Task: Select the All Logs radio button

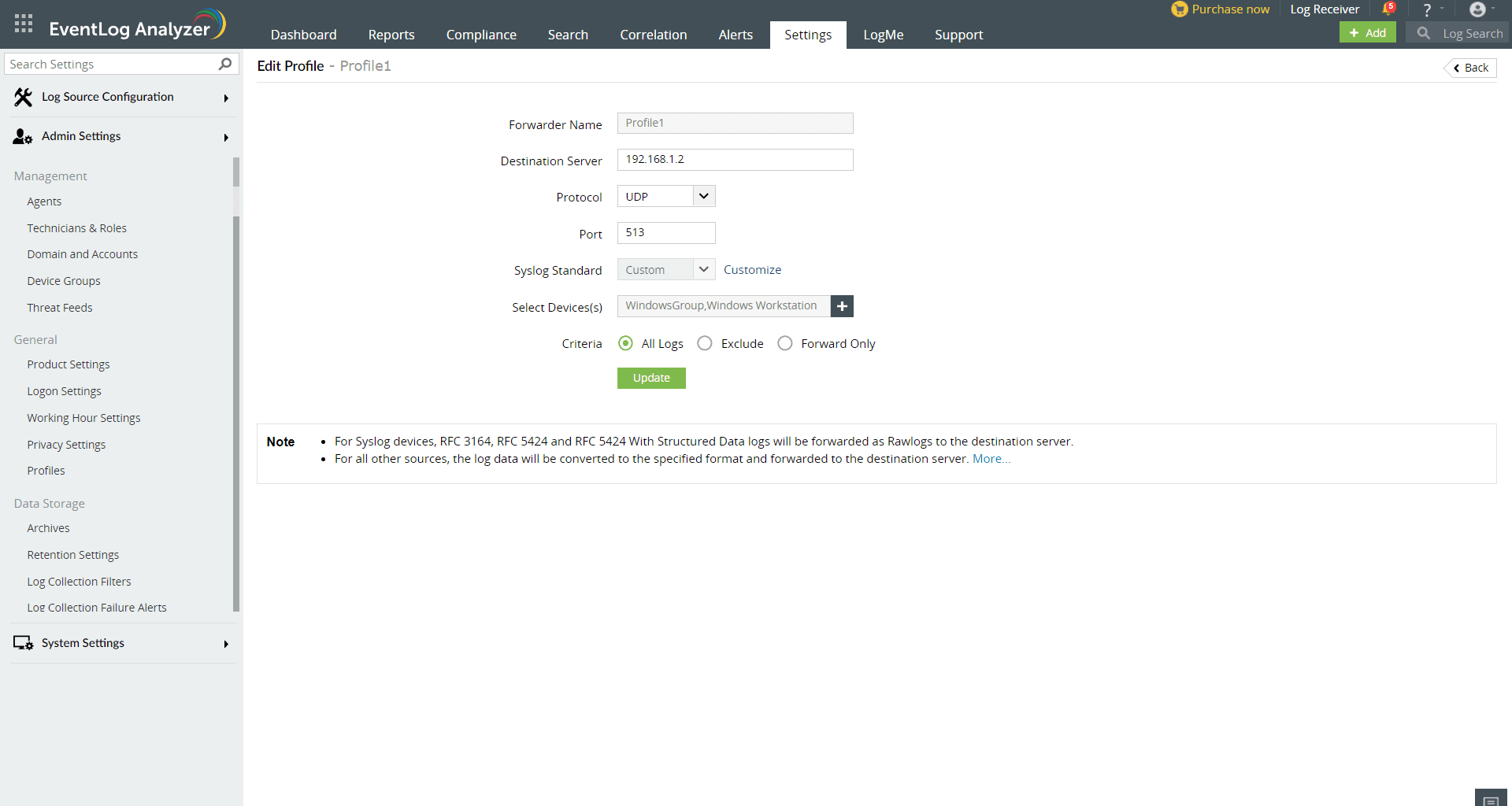Action: click(626, 343)
